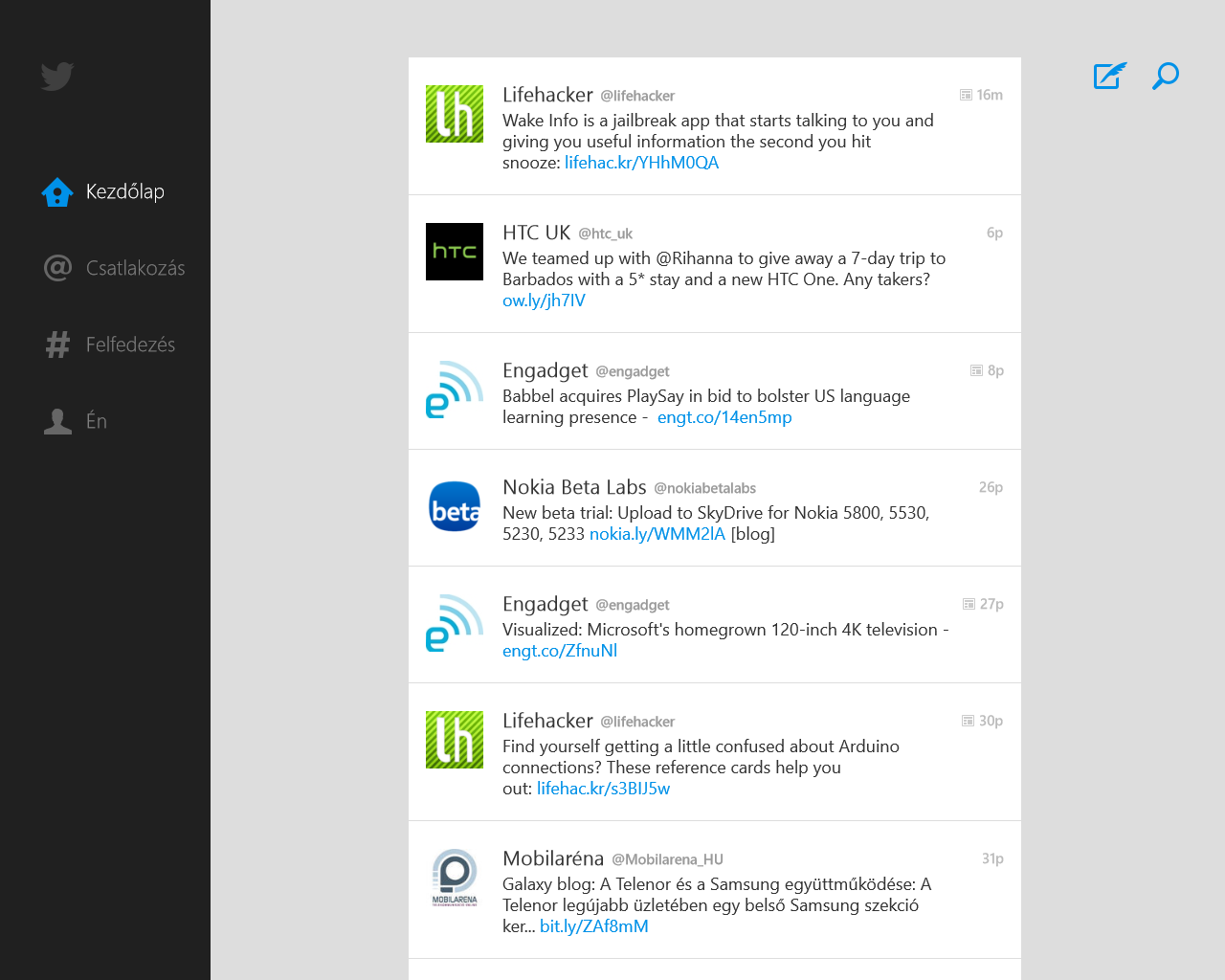Viewport: 1225px width, 980px height.
Task: Click the Én person silhouette icon
Action: tap(57, 421)
